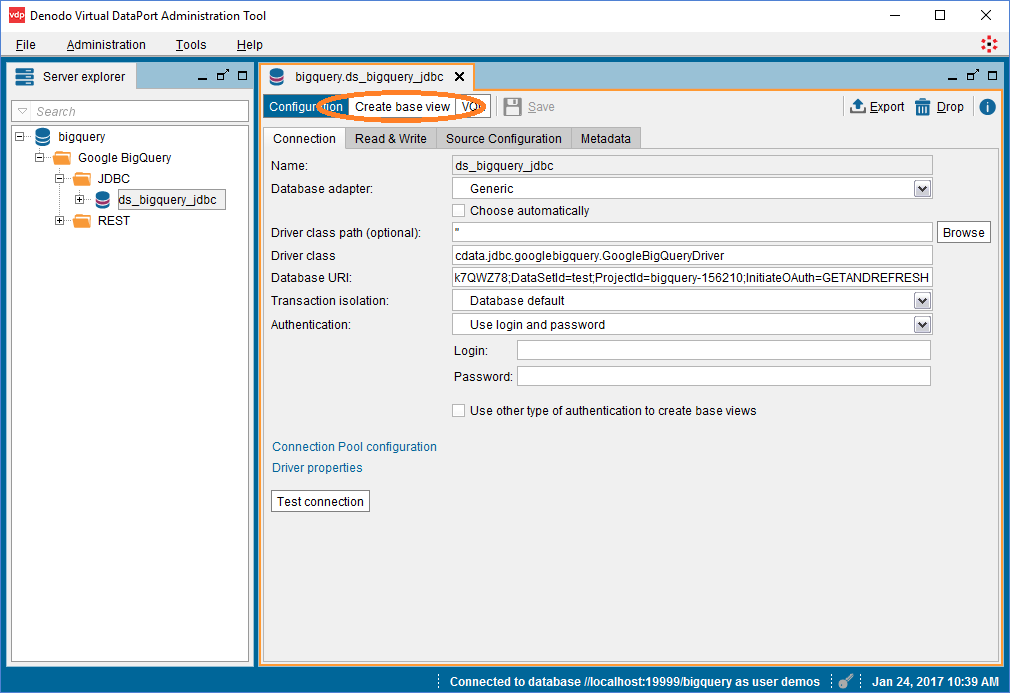Click the Drop button label
The width and height of the screenshot is (1010, 693).
[x=950, y=107]
